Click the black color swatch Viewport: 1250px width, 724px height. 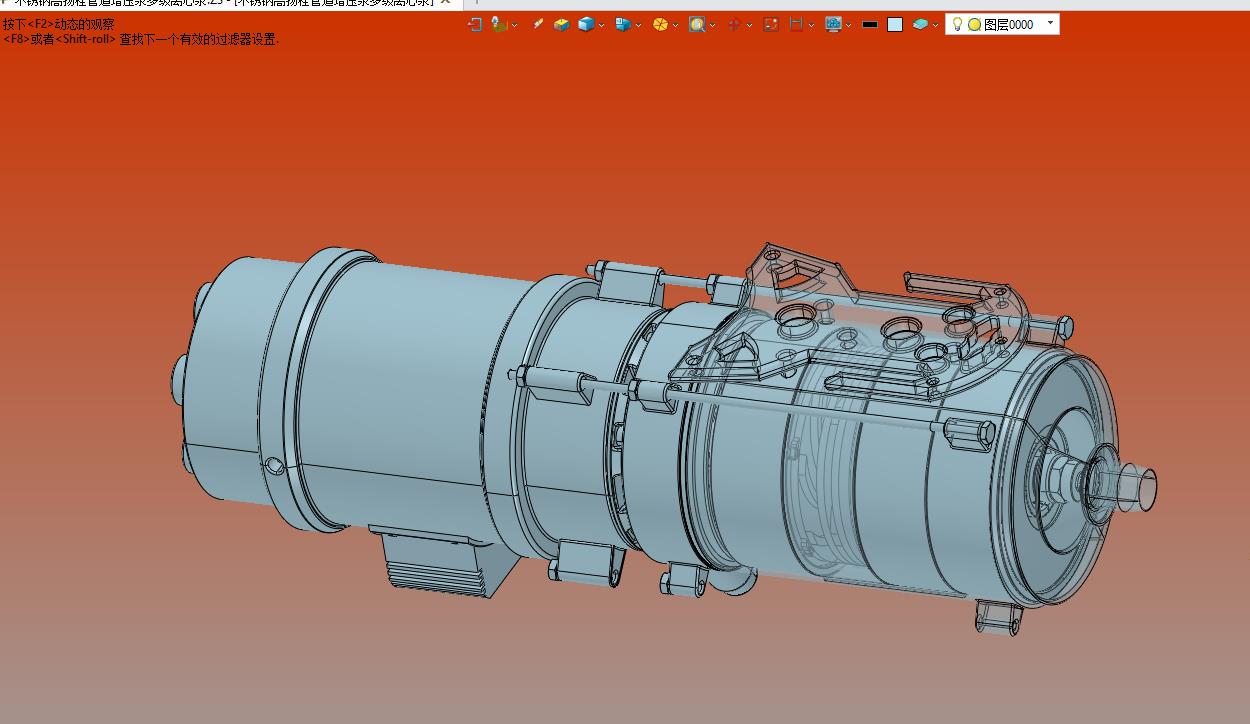coord(870,24)
